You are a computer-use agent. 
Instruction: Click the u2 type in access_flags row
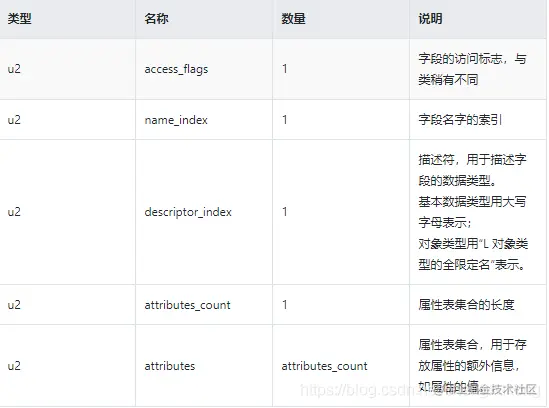(14, 69)
